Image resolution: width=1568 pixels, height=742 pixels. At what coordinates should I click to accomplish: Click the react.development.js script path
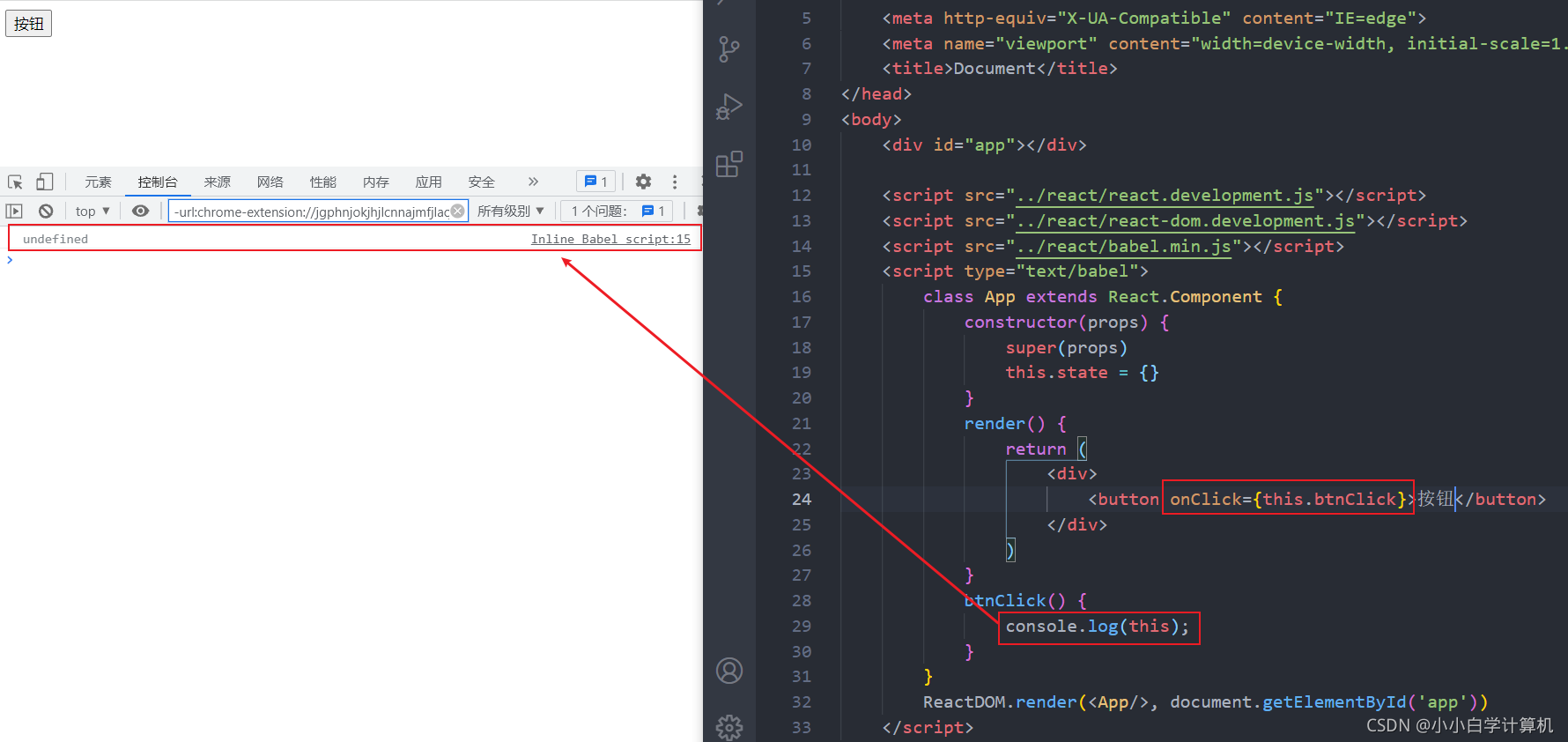coord(1165,196)
